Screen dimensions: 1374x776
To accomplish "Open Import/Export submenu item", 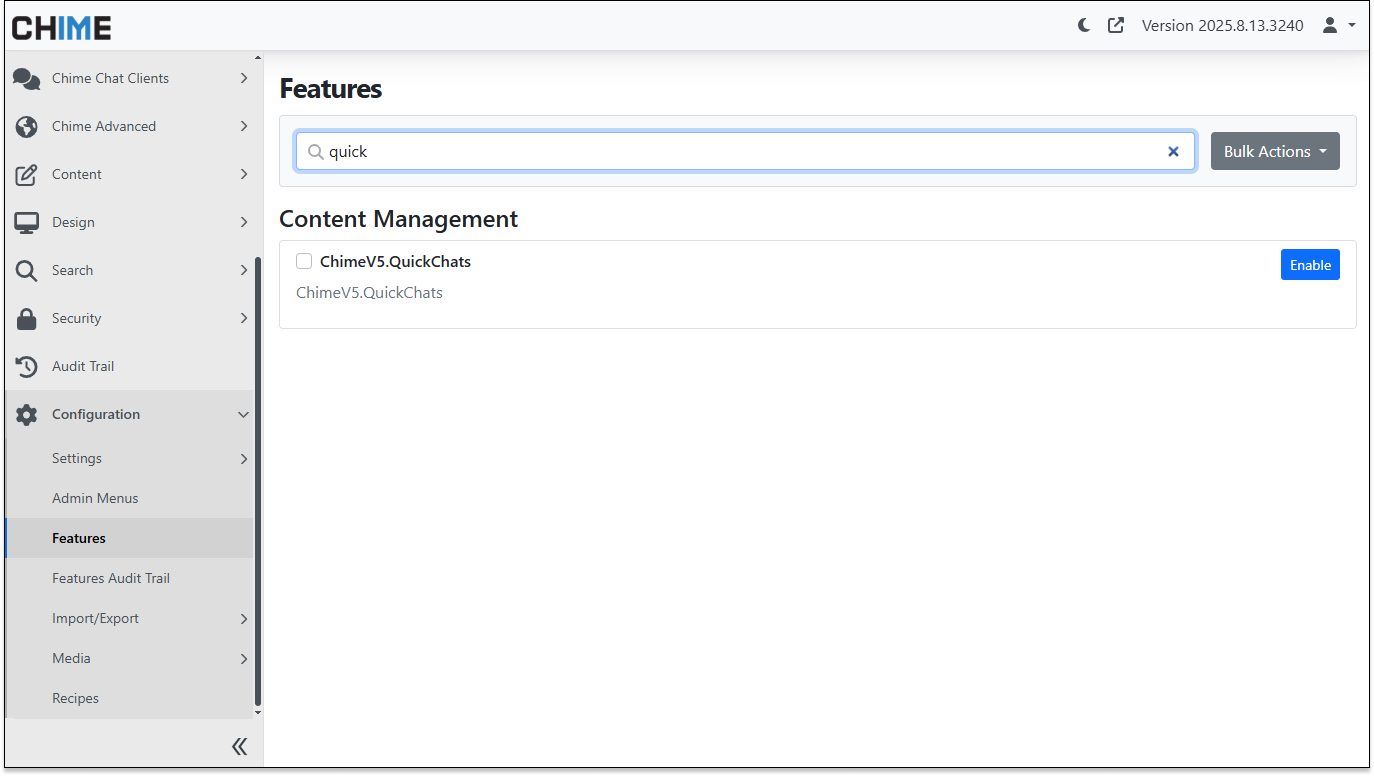I will [x=130, y=618].
